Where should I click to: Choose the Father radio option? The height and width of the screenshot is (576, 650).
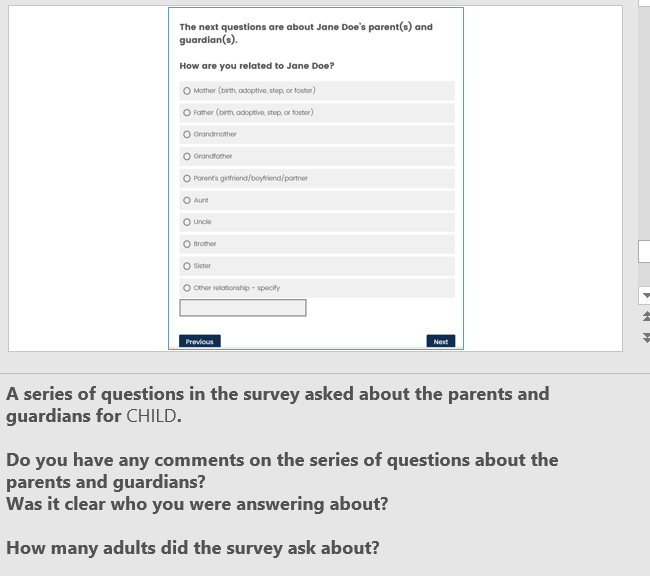pyautogui.click(x=187, y=113)
